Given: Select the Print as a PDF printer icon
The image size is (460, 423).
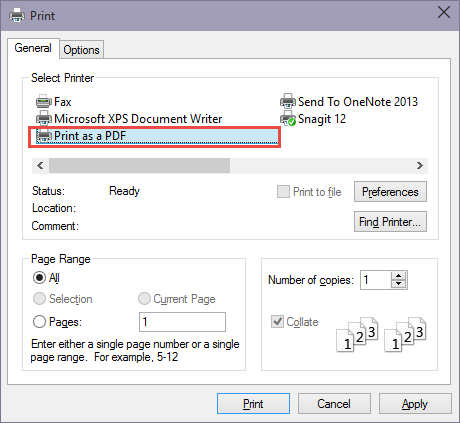Looking at the screenshot, I should pyautogui.click(x=44, y=136).
